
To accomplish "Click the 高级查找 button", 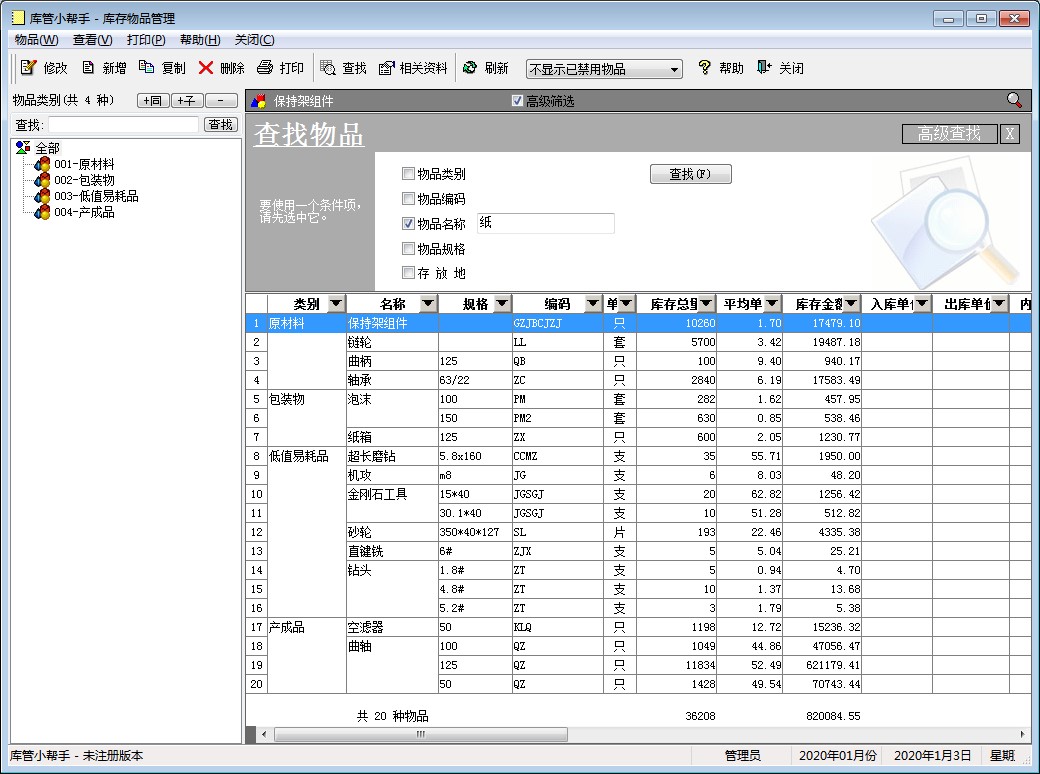I will [949, 134].
